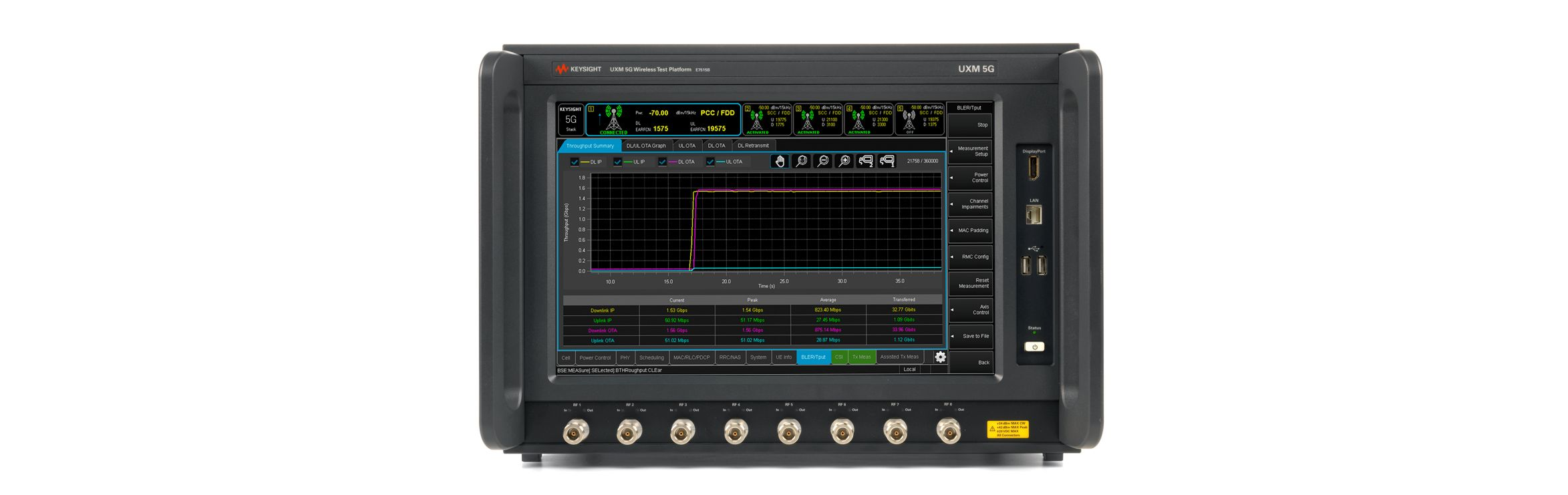This screenshot has width=1568, height=495.
Task: Switch to the Cell bottom tab
Action: tap(566, 357)
